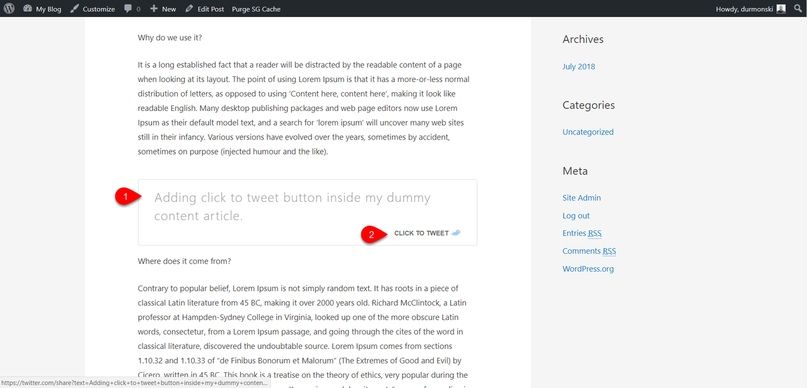Click the Categories widget heading
Image resolution: width=807 pixels, height=388 pixels.
[x=588, y=105]
